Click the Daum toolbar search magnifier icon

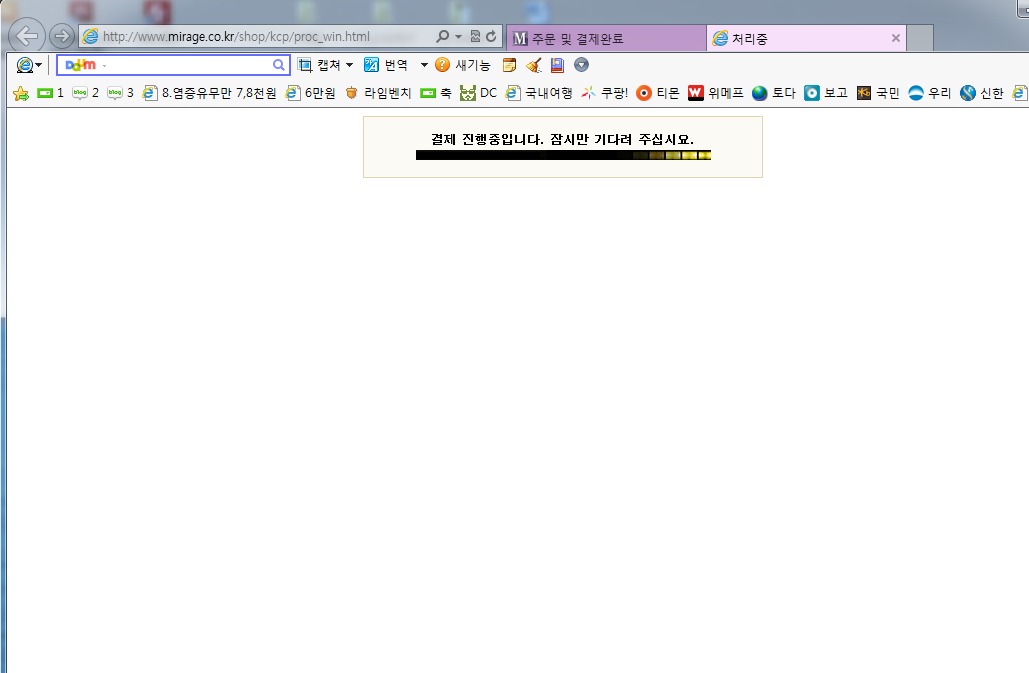tap(279, 65)
